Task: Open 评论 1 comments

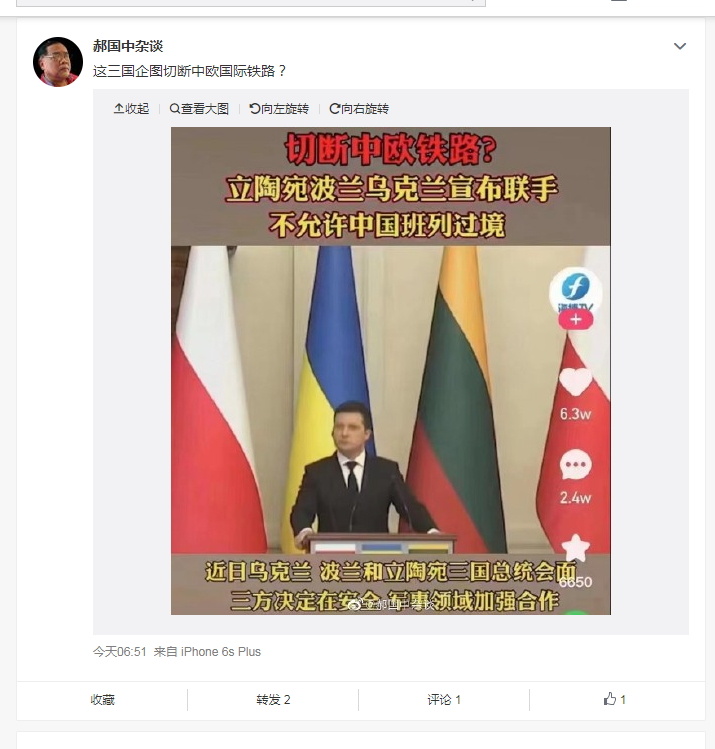Action: [x=444, y=700]
